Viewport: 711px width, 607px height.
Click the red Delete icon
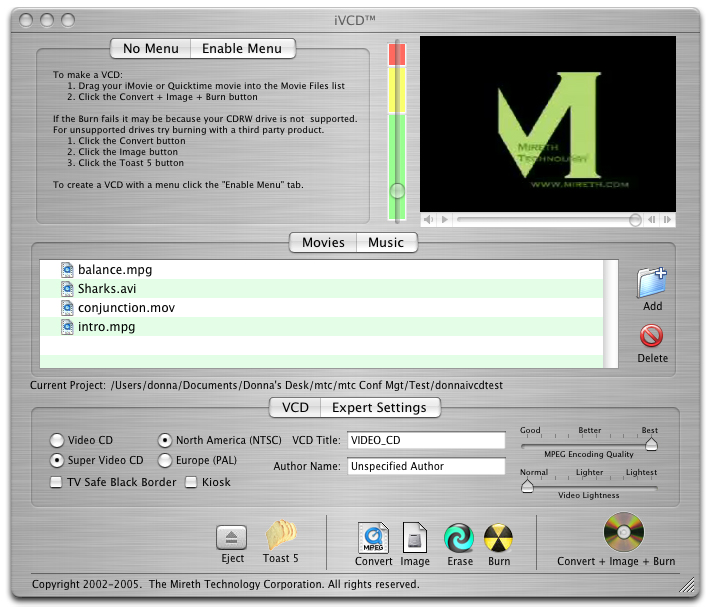point(651,336)
